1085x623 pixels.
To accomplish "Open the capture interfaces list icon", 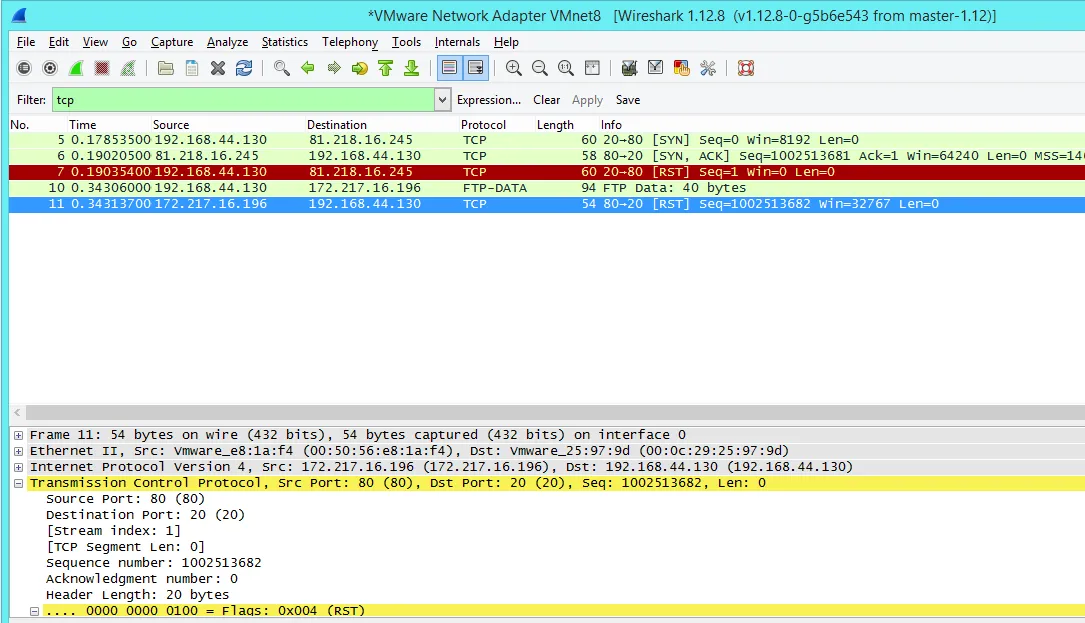I will pyautogui.click(x=24, y=68).
